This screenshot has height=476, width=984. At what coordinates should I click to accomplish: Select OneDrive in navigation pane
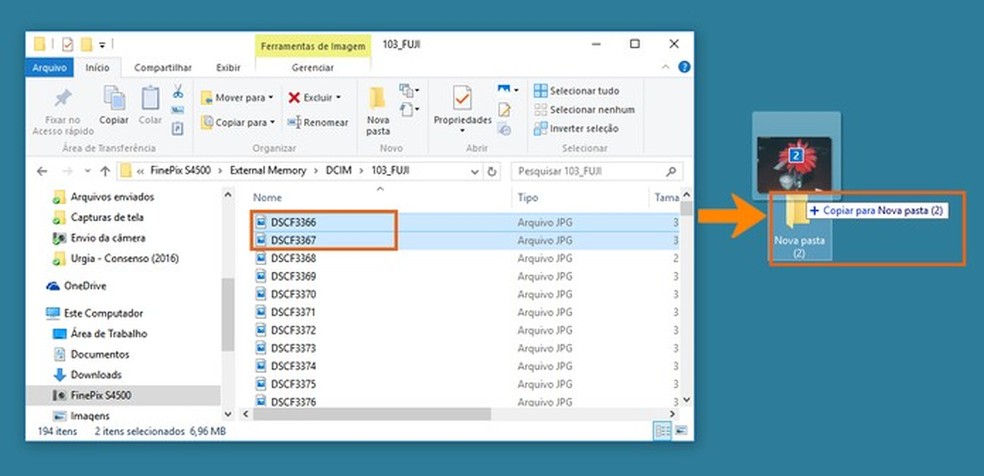tap(85, 286)
